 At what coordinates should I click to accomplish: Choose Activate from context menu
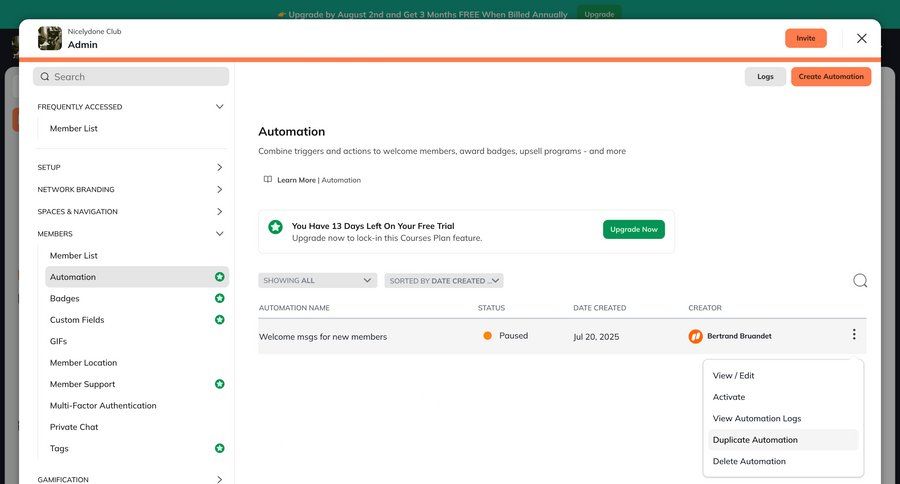[x=728, y=397]
